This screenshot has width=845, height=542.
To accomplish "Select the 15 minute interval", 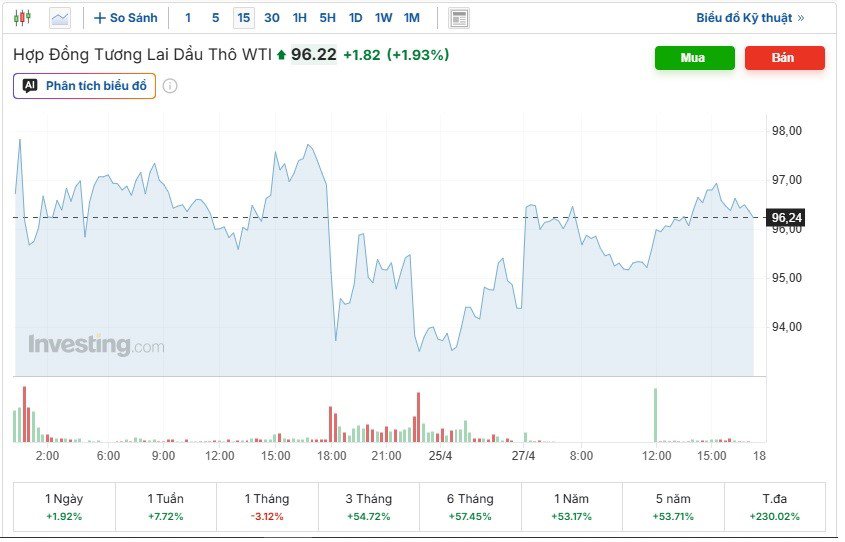I will (x=244, y=18).
